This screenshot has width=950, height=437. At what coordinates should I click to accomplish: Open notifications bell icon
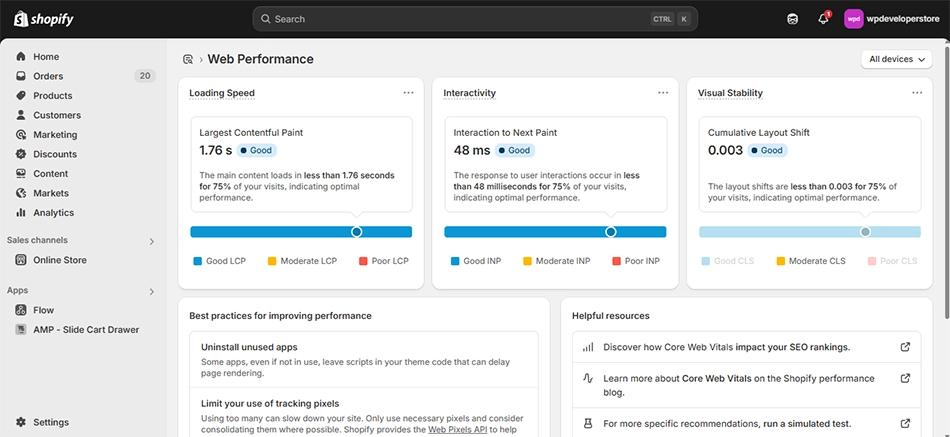point(823,19)
